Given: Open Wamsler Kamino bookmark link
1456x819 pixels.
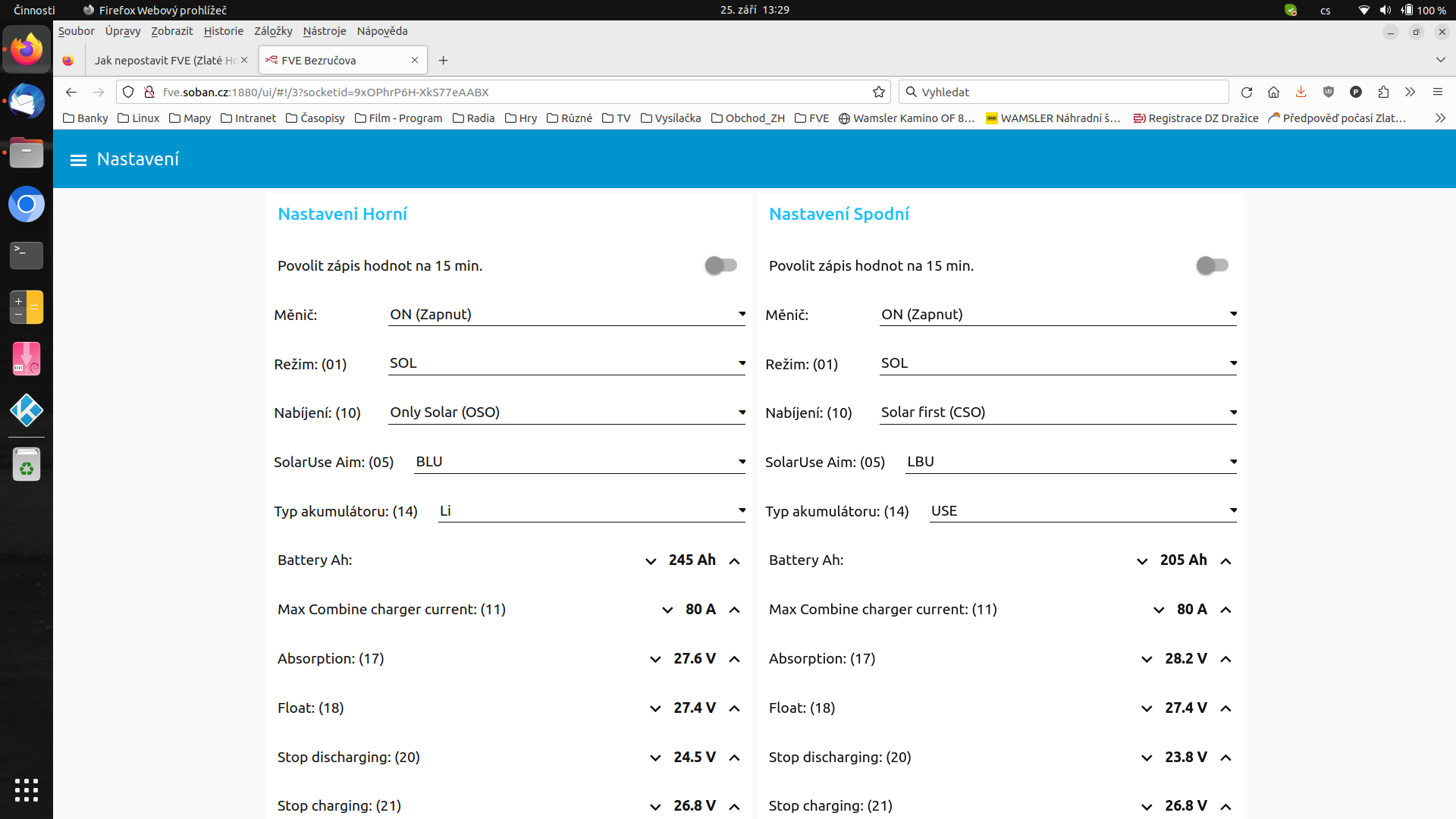Looking at the screenshot, I should (x=906, y=118).
